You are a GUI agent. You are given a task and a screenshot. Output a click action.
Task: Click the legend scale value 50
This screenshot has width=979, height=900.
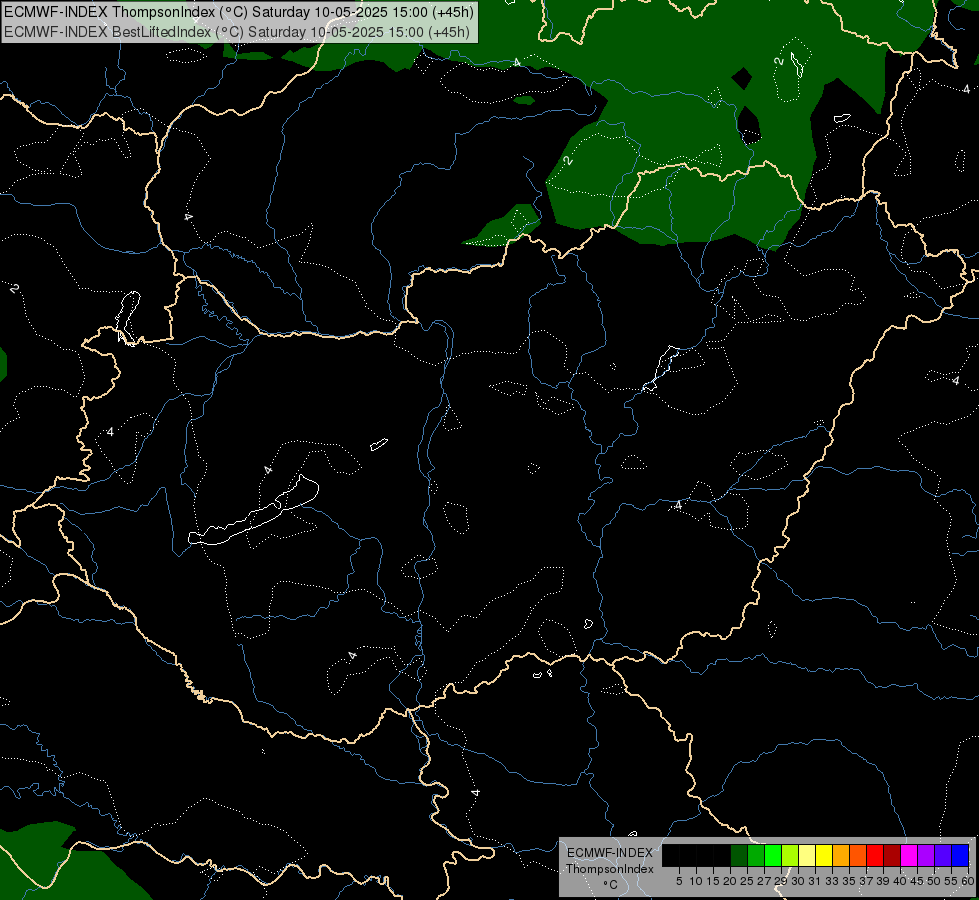pyautogui.click(x=933, y=881)
